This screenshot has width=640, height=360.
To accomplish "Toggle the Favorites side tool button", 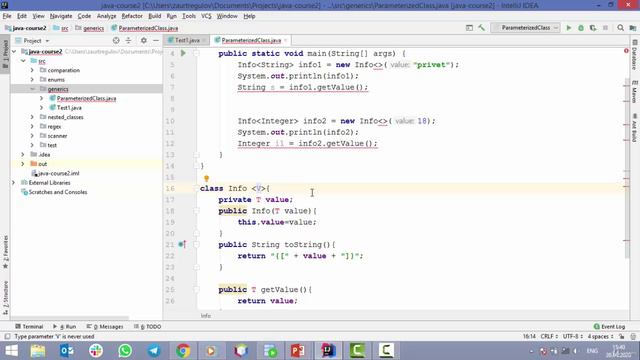I will 5,252.
